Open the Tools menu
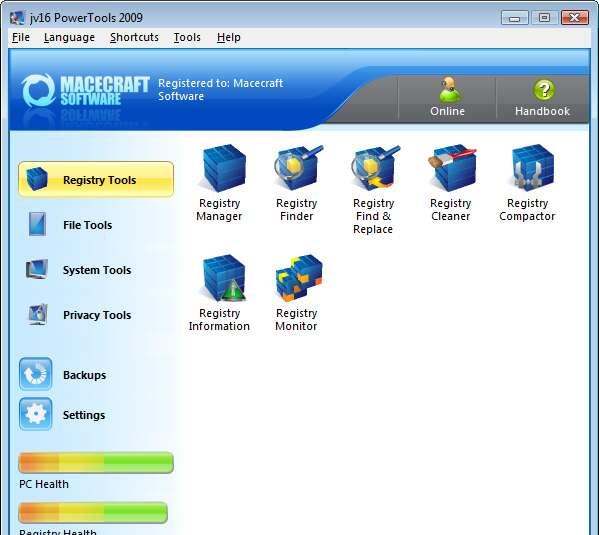 (x=187, y=37)
